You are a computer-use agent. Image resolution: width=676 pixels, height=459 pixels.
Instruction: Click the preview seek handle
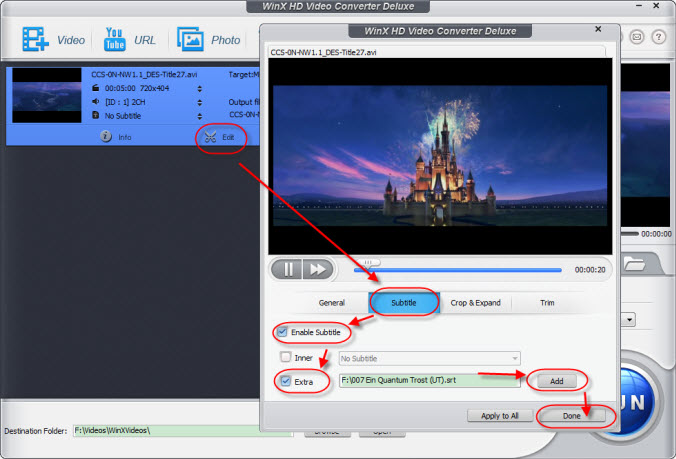(368, 262)
